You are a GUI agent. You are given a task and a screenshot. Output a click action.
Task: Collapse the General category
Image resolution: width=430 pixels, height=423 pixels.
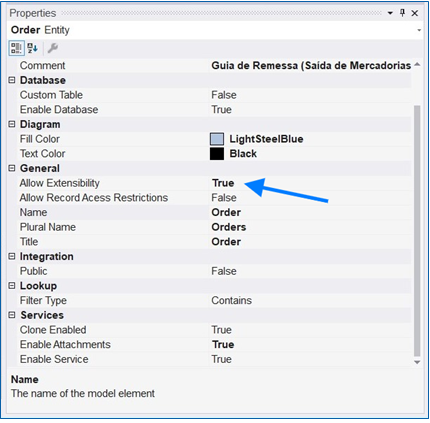click(x=12, y=168)
